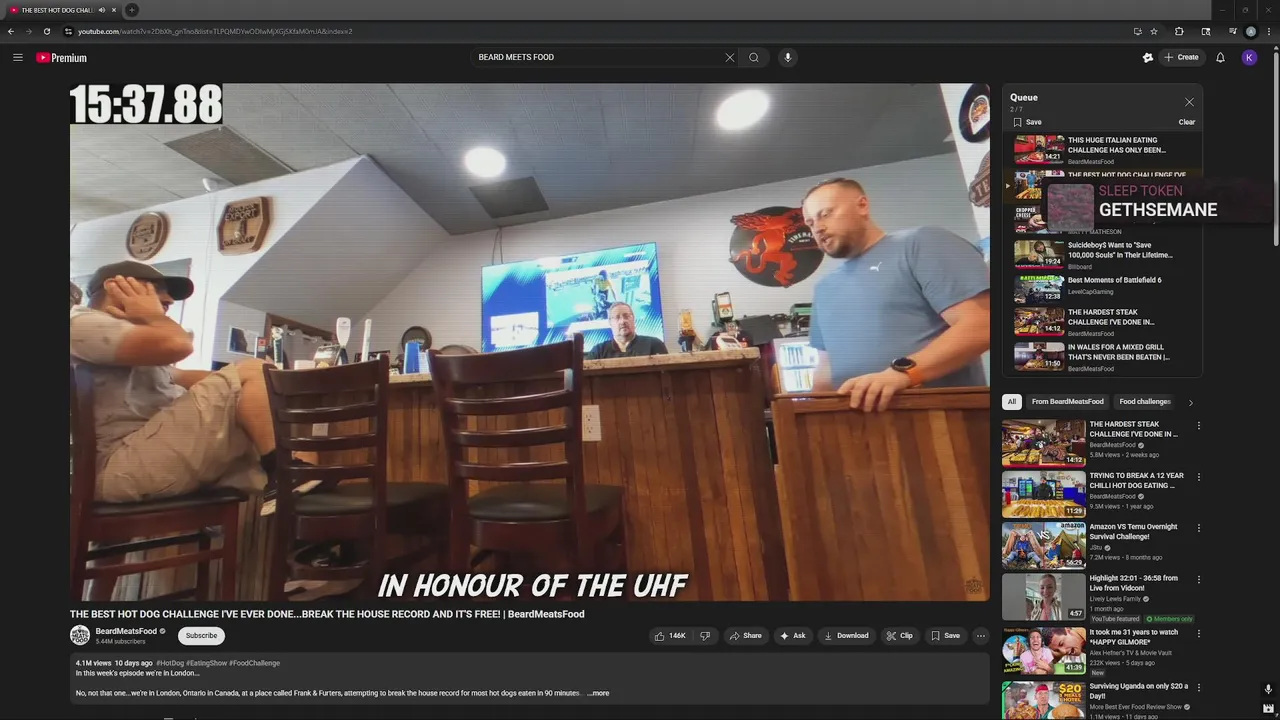Open the Surviving Uganda on $20 title
Image resolution: width=1280 pixels, height=720 pixels.
tap(1139, 691)
